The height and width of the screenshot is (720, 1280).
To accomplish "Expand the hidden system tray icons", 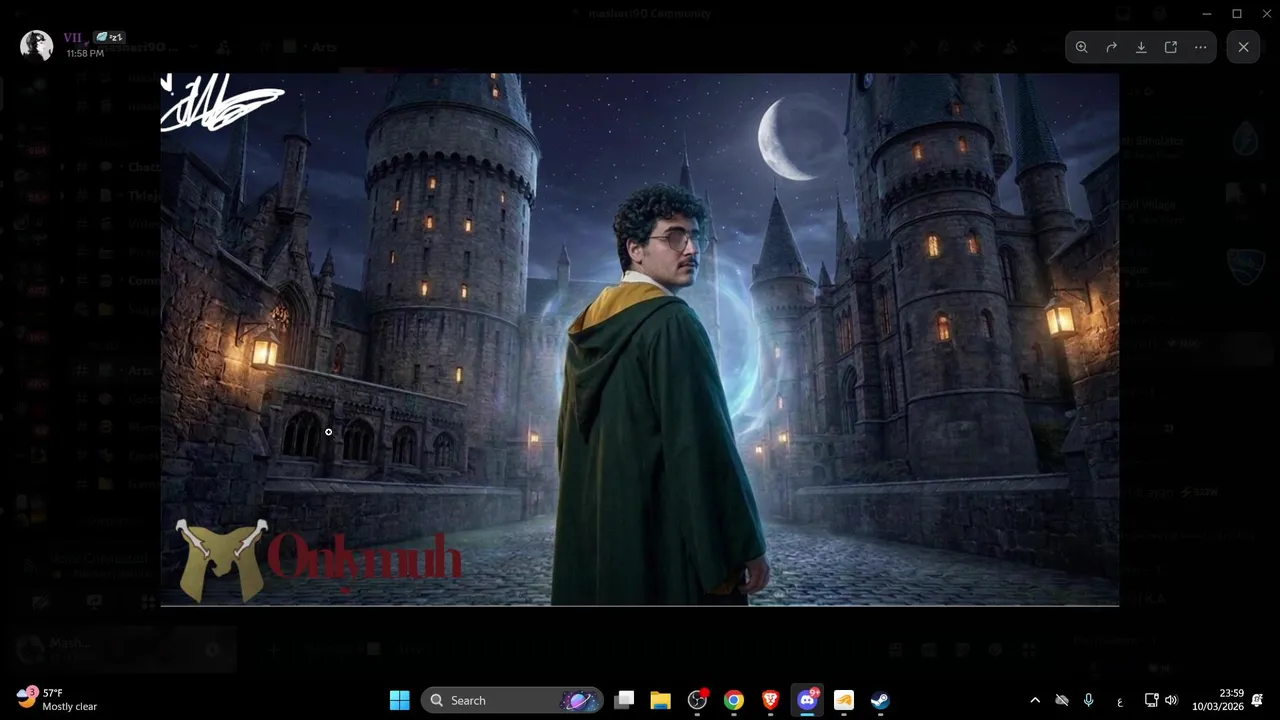I will pos(1035,700).
